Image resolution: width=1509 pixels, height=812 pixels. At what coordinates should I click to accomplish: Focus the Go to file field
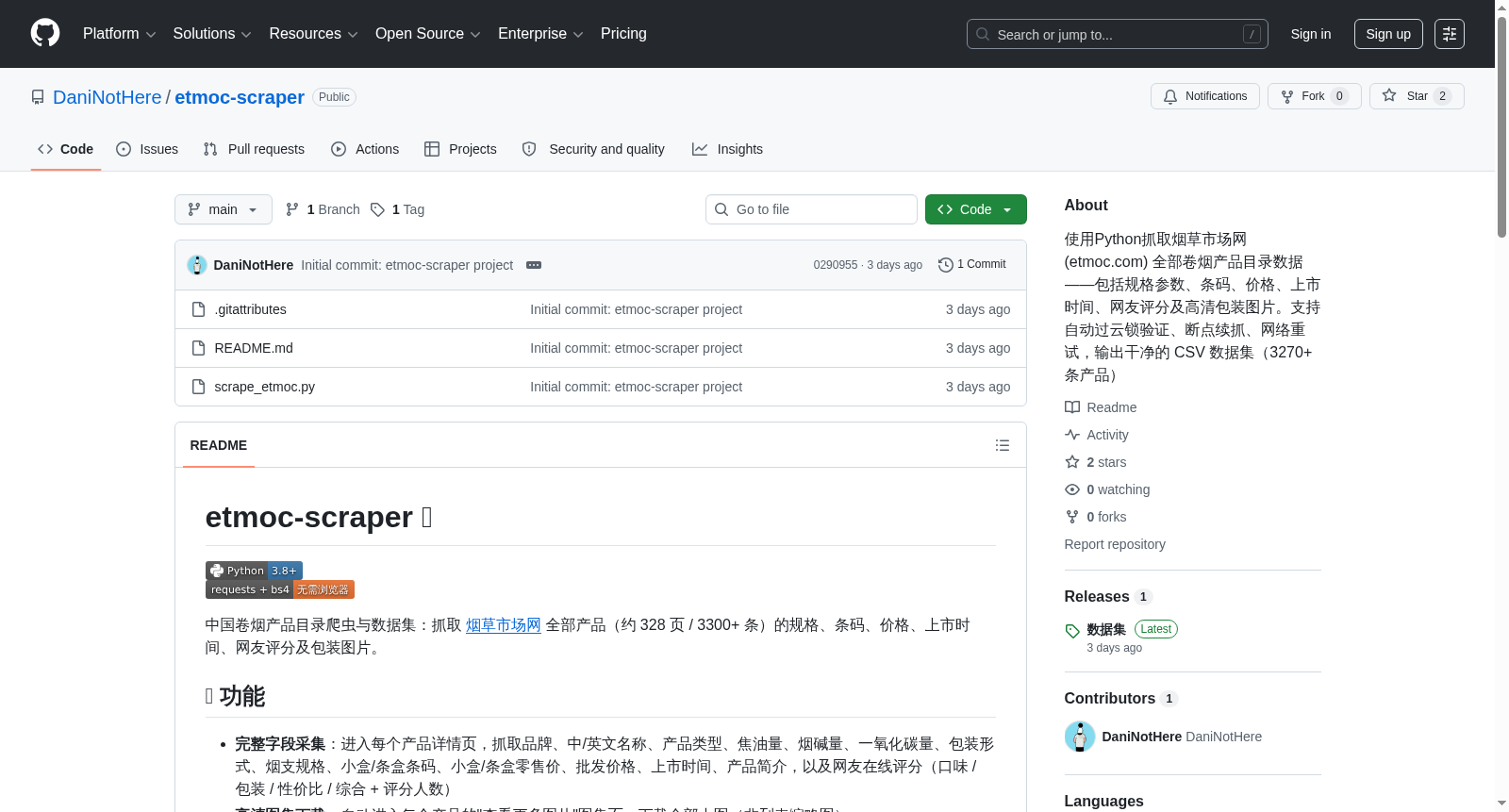coord(811,209)
